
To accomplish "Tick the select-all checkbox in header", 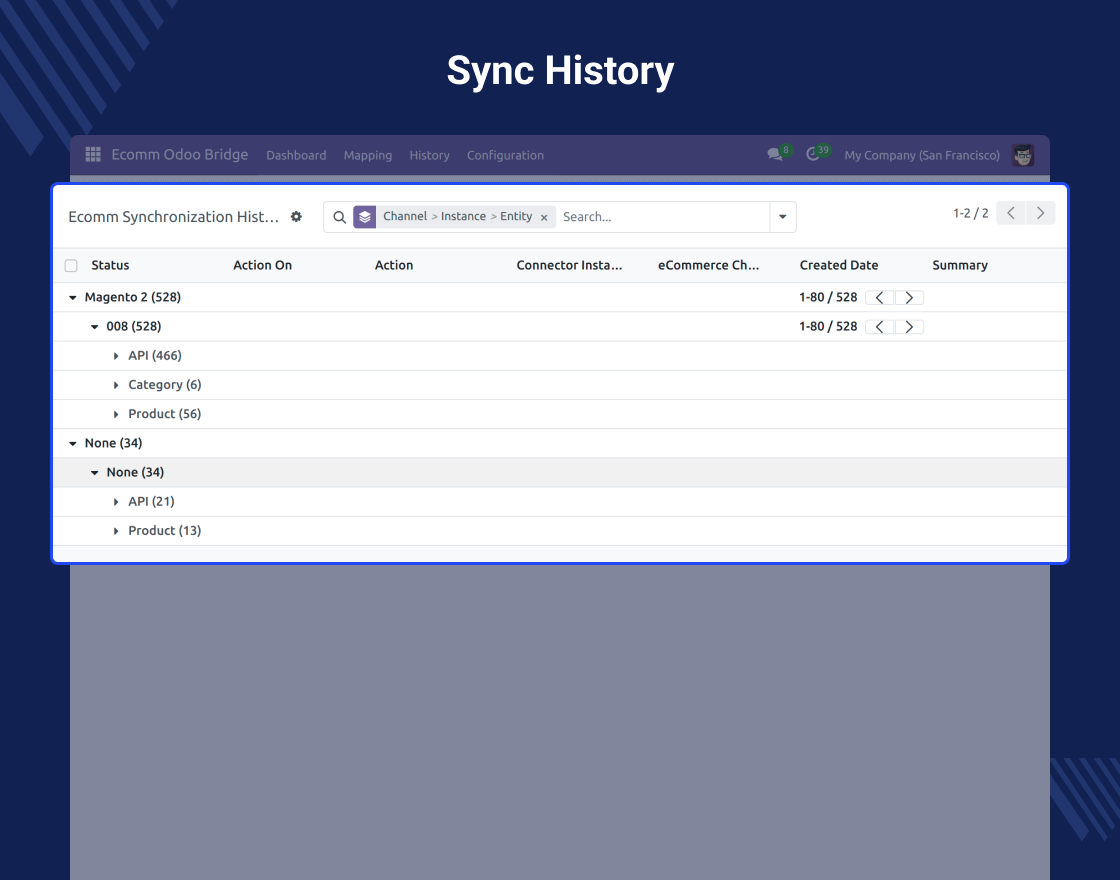I will click(x=71, y=266).
